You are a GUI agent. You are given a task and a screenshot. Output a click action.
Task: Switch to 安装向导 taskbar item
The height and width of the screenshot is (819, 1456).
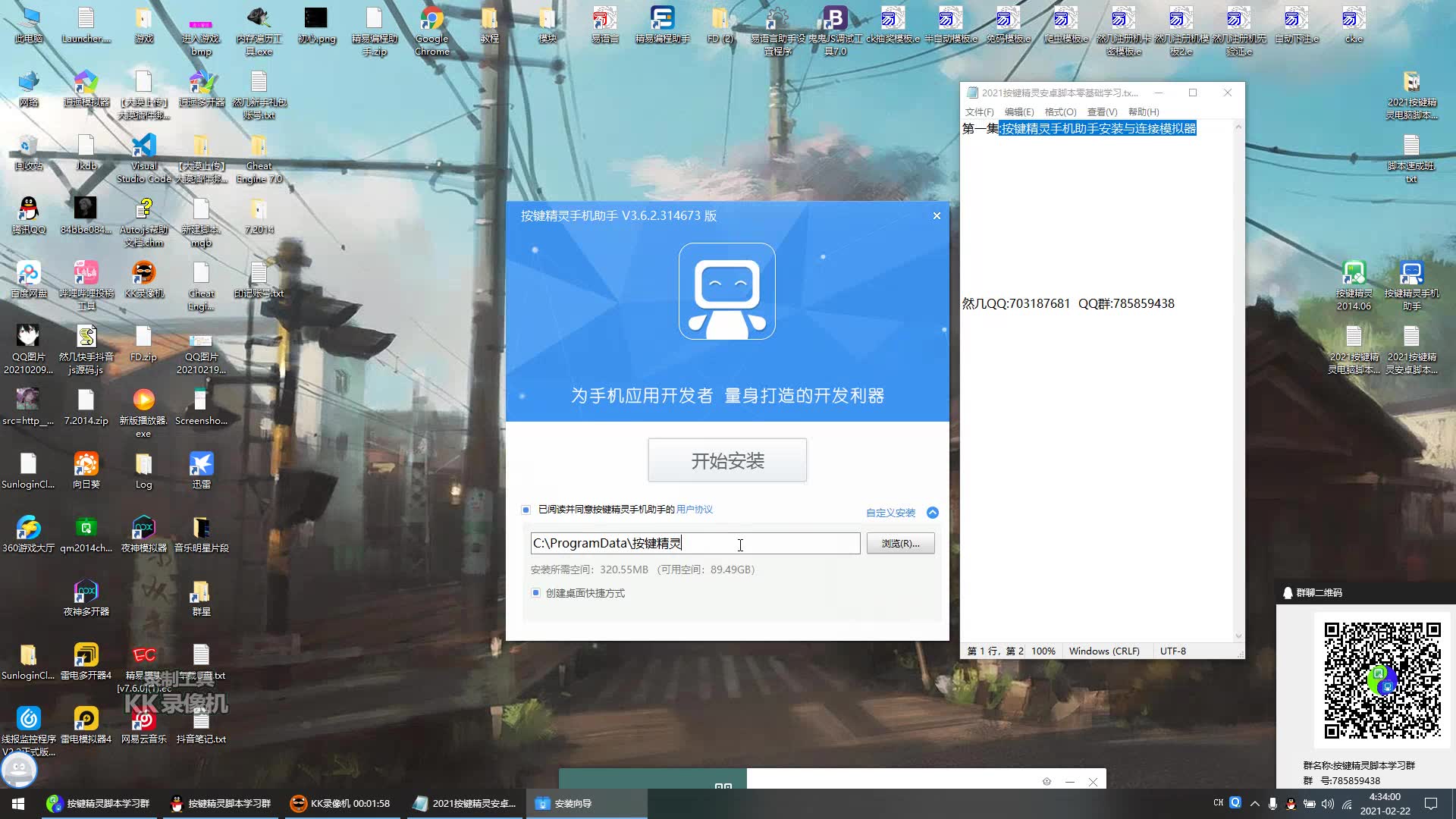click(587, 803)
